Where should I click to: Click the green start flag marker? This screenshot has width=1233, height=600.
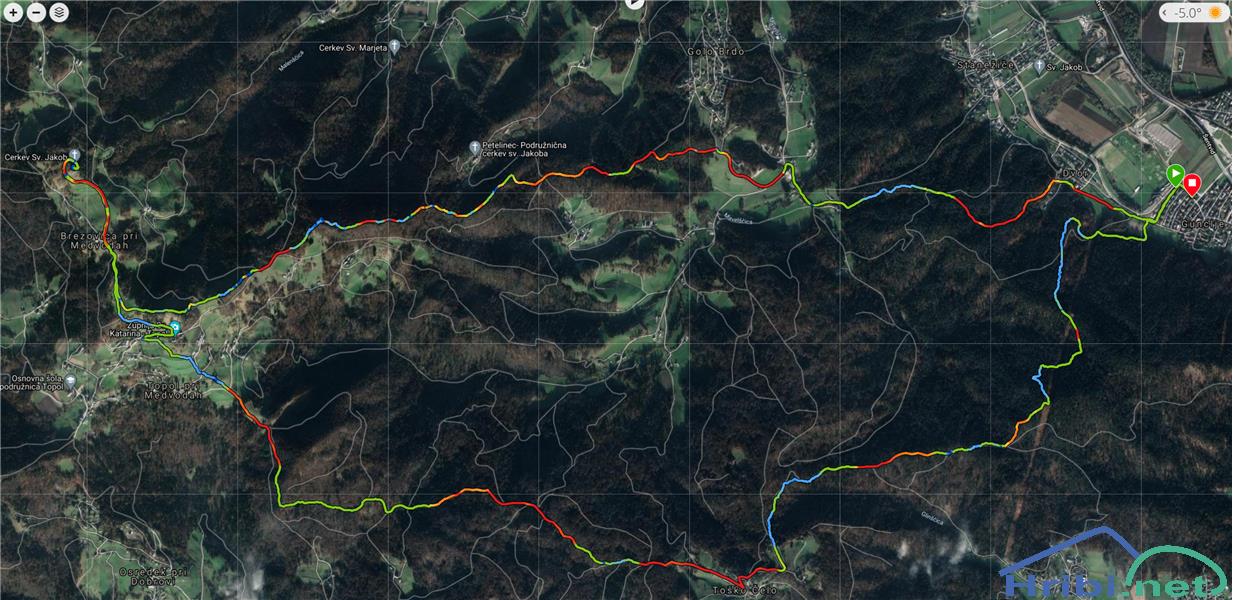click(1174, 176)
